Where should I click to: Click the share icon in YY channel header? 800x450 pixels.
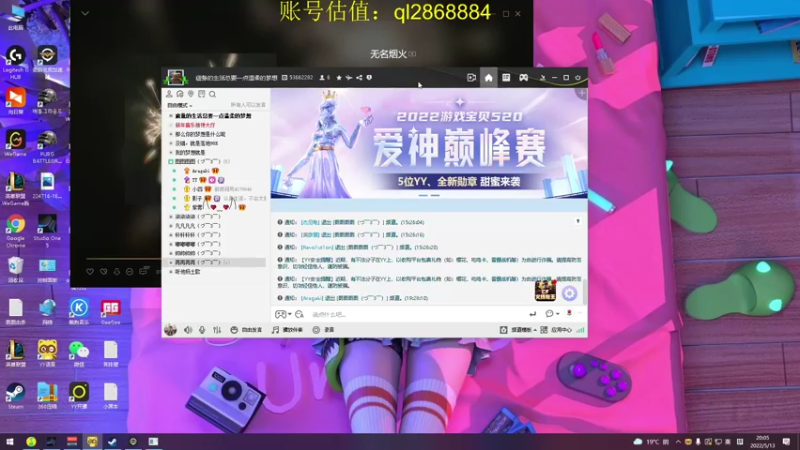(x=359, y=78)
